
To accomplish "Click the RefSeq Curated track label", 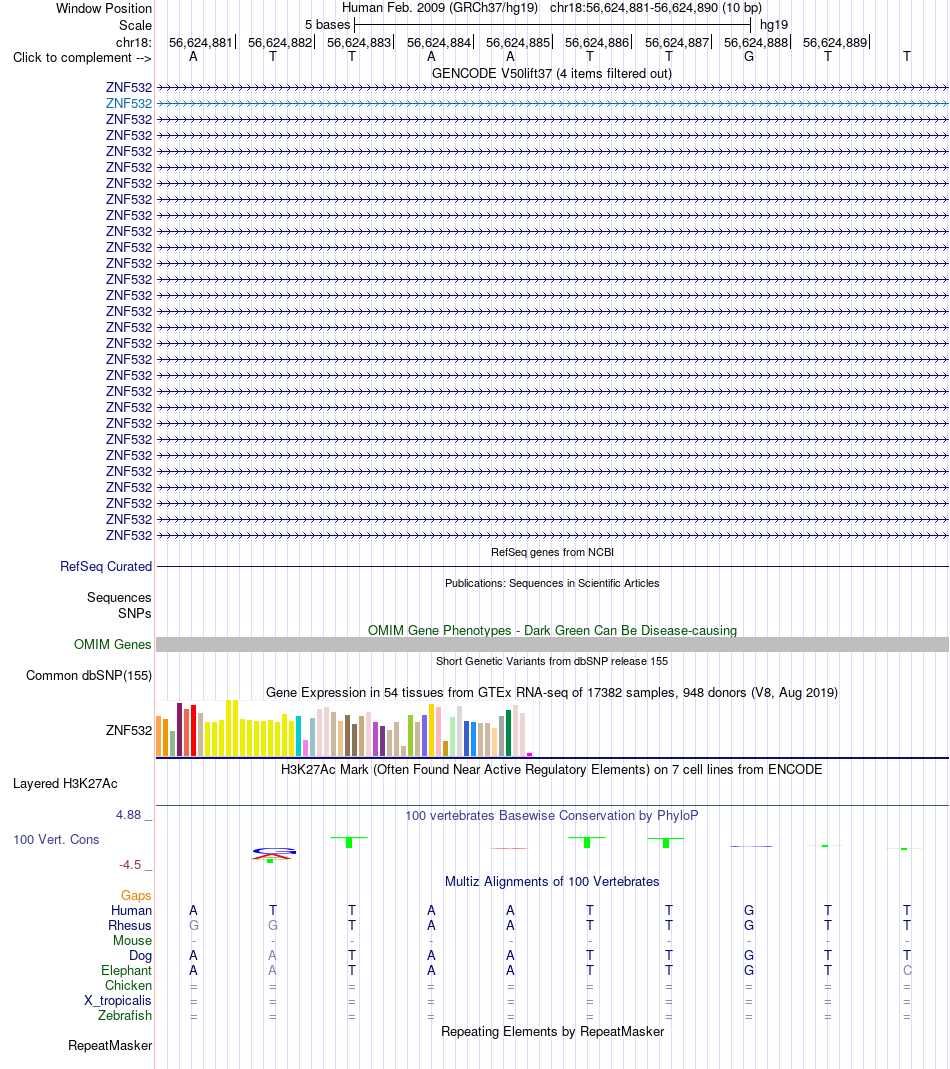I will click(x=106, y=567).
